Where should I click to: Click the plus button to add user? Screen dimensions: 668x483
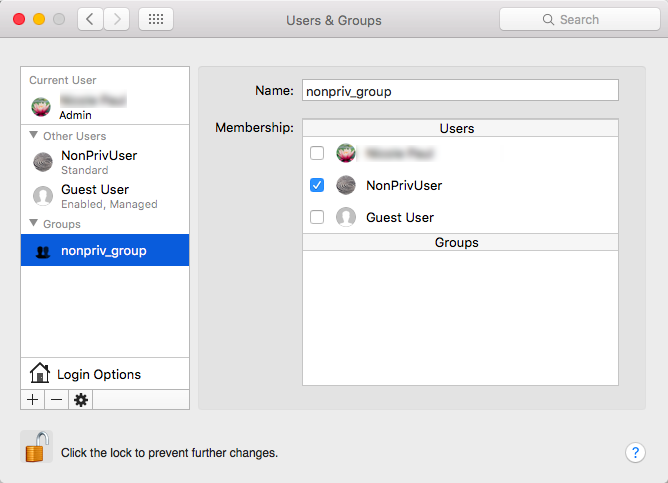32,400
